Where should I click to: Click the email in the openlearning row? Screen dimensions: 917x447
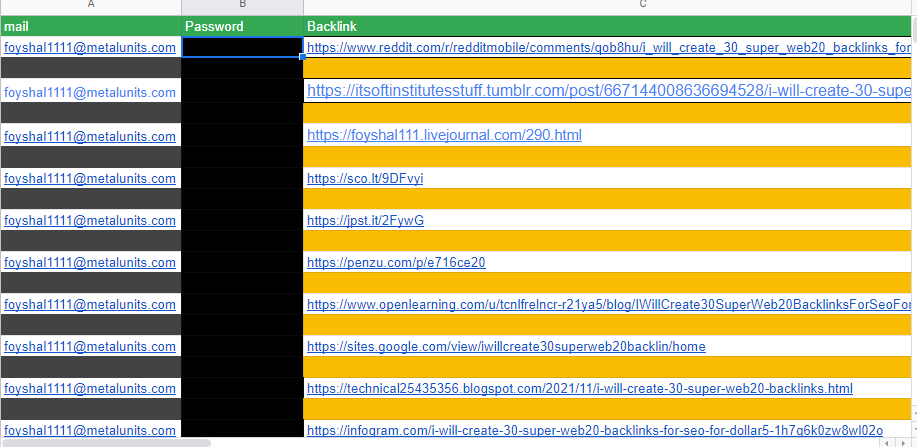(x=89, y=305)
